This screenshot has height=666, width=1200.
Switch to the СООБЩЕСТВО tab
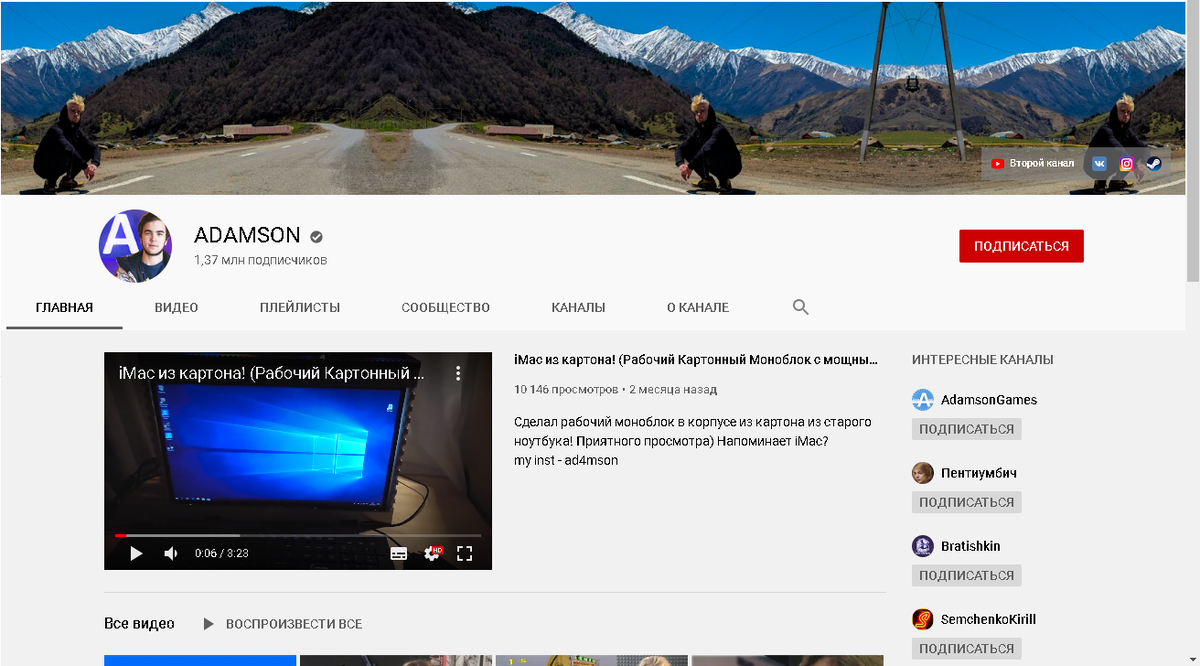click(x=446, y=307)
